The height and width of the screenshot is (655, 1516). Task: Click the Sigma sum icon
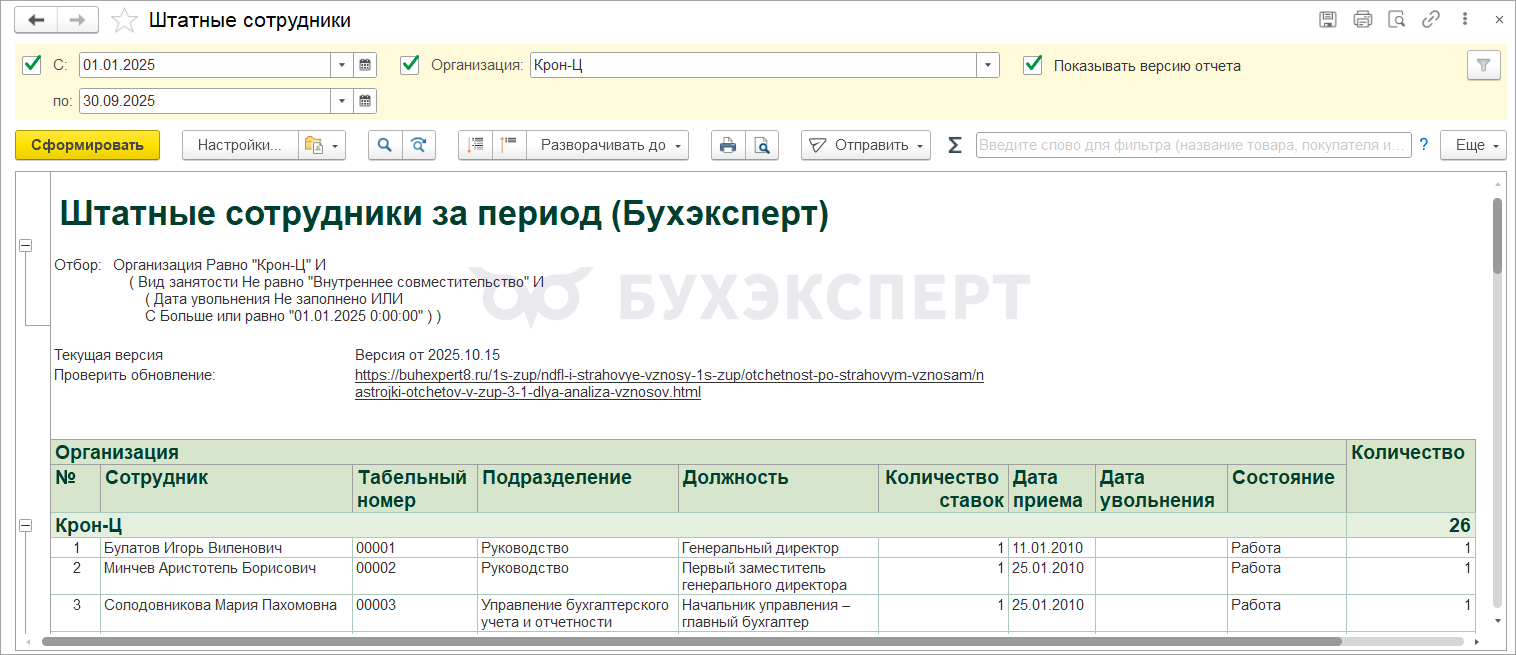954,145
